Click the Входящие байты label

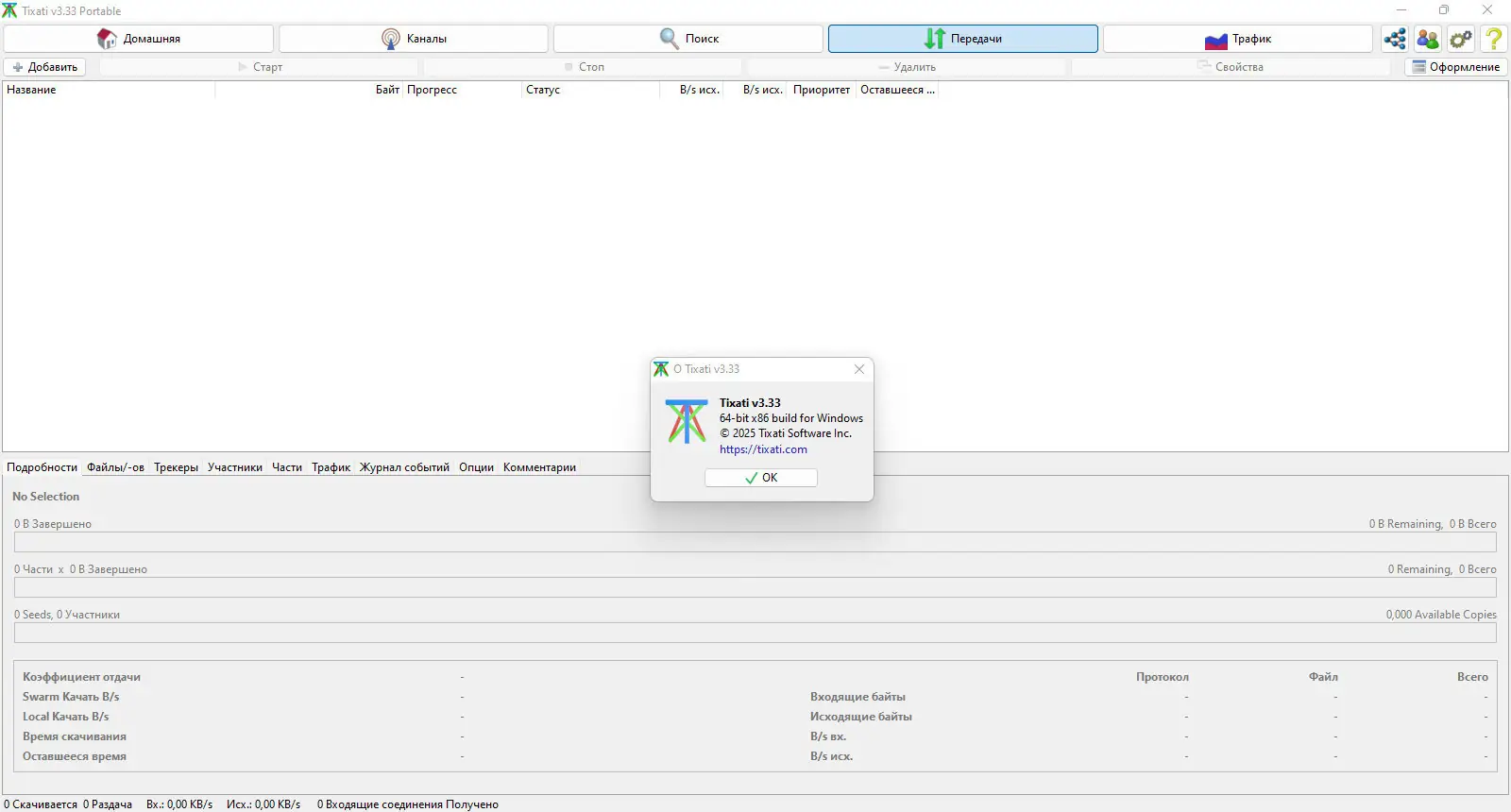coord(857,697)
